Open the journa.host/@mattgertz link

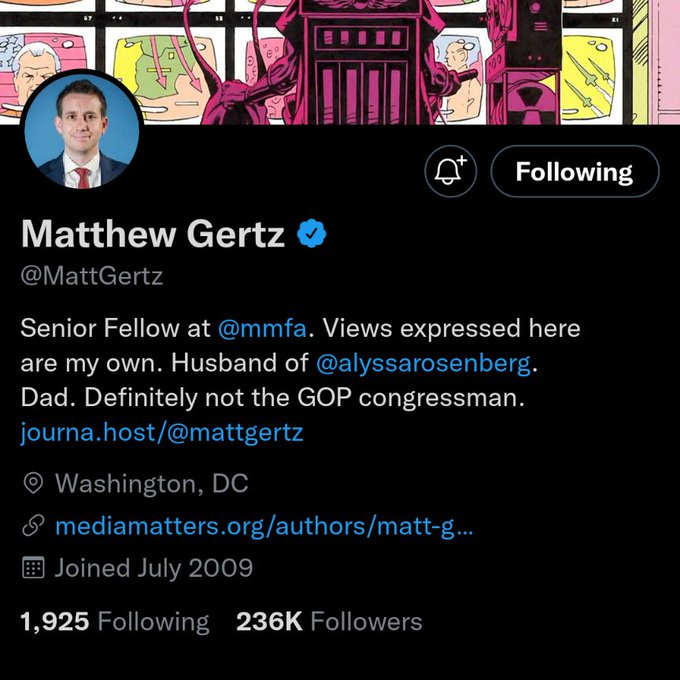coord(161,432)
